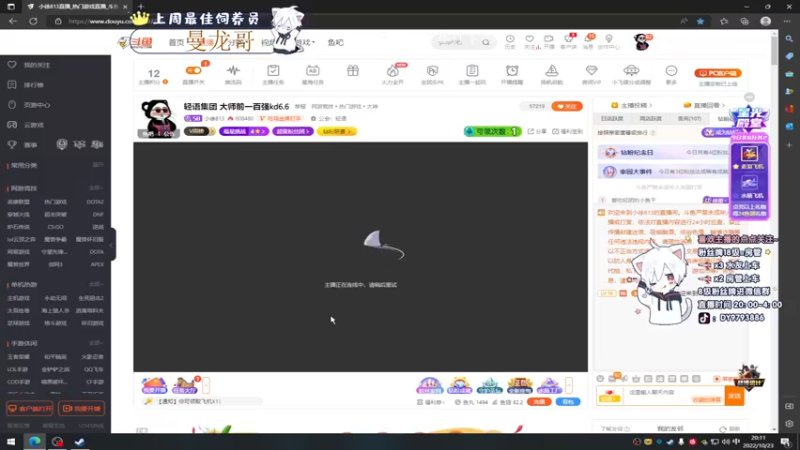Viewport: 800px width, 450px height.
Task: Open the waveform audio tool icon
Action: [233, 70]
